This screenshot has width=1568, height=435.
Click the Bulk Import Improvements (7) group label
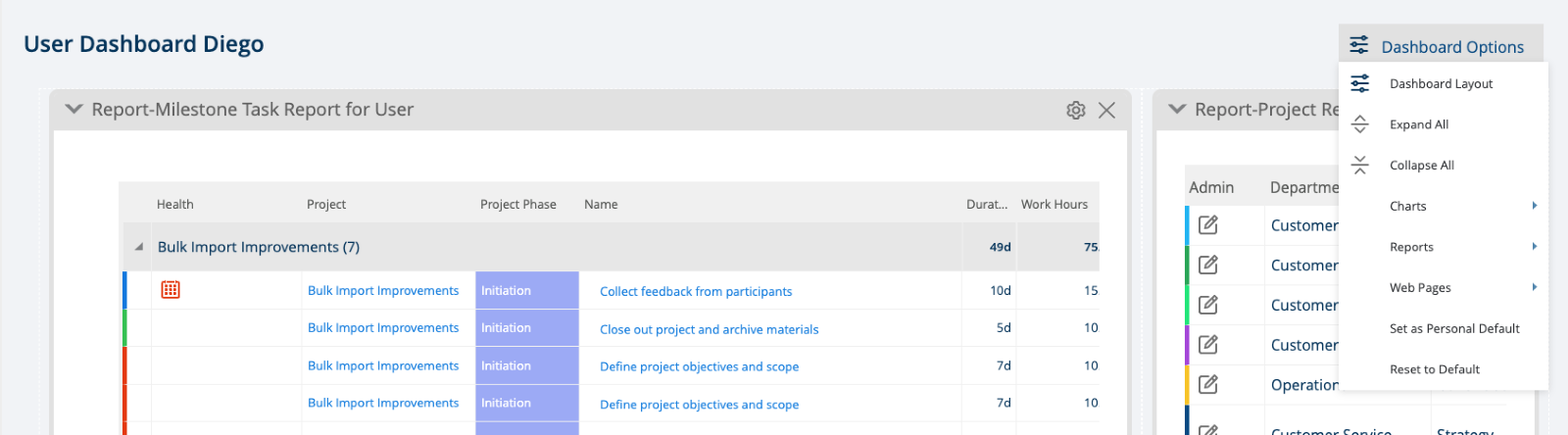click(x=259, y=247)
